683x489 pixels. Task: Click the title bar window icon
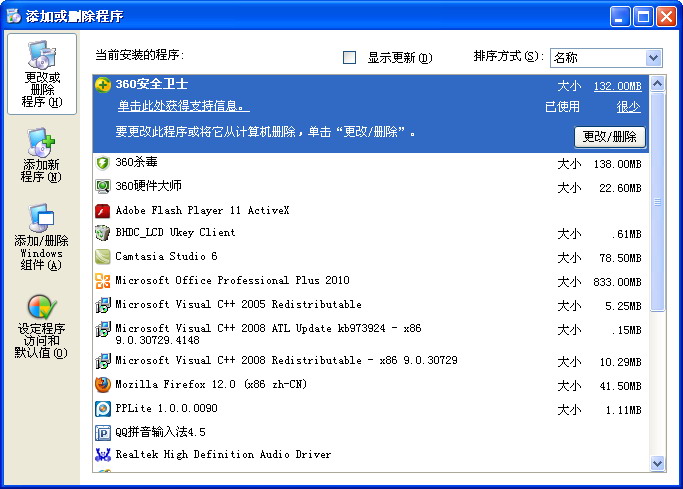14,16
